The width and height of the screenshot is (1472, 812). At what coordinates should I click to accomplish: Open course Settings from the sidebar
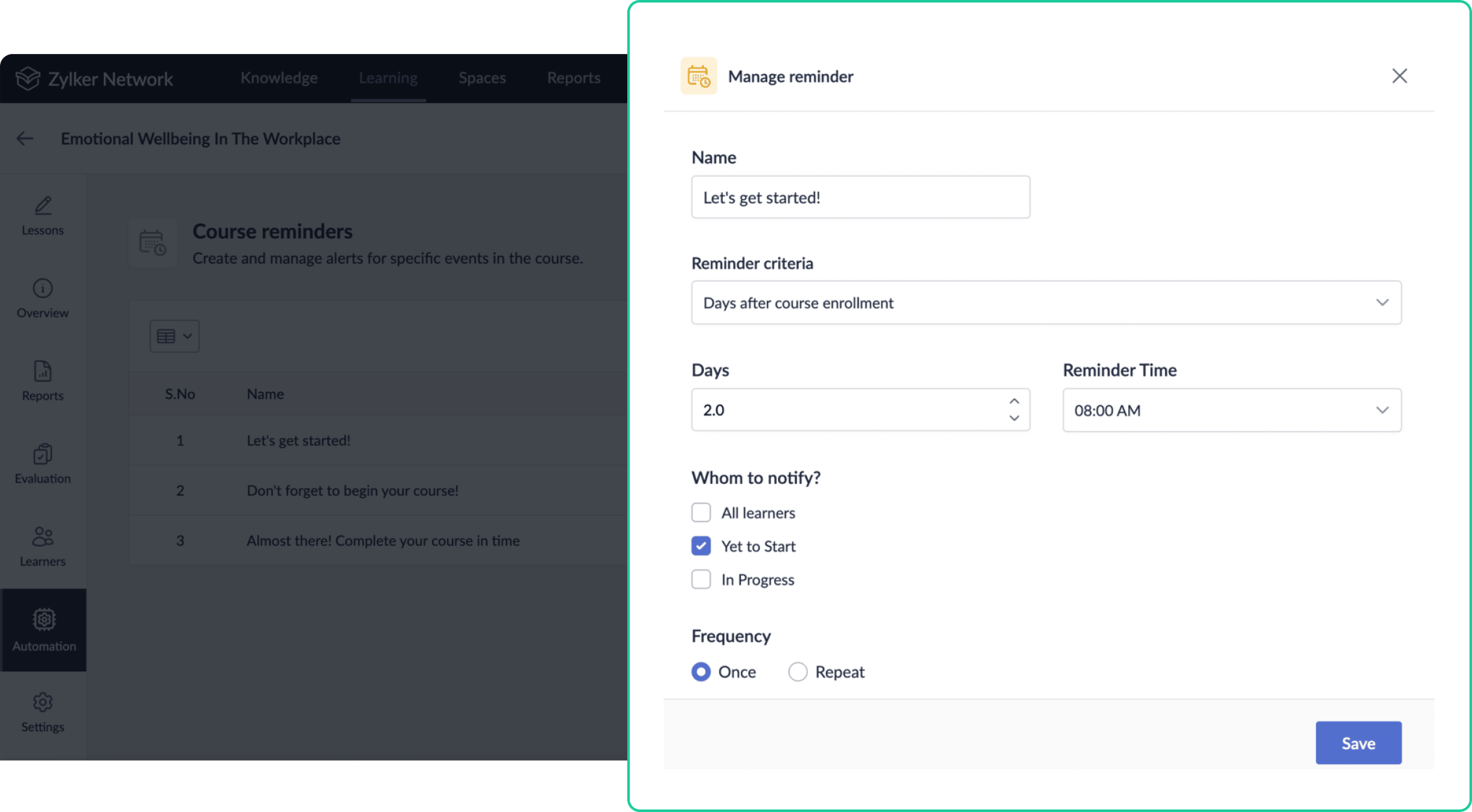pyautogui.click(x=42, y=711)
